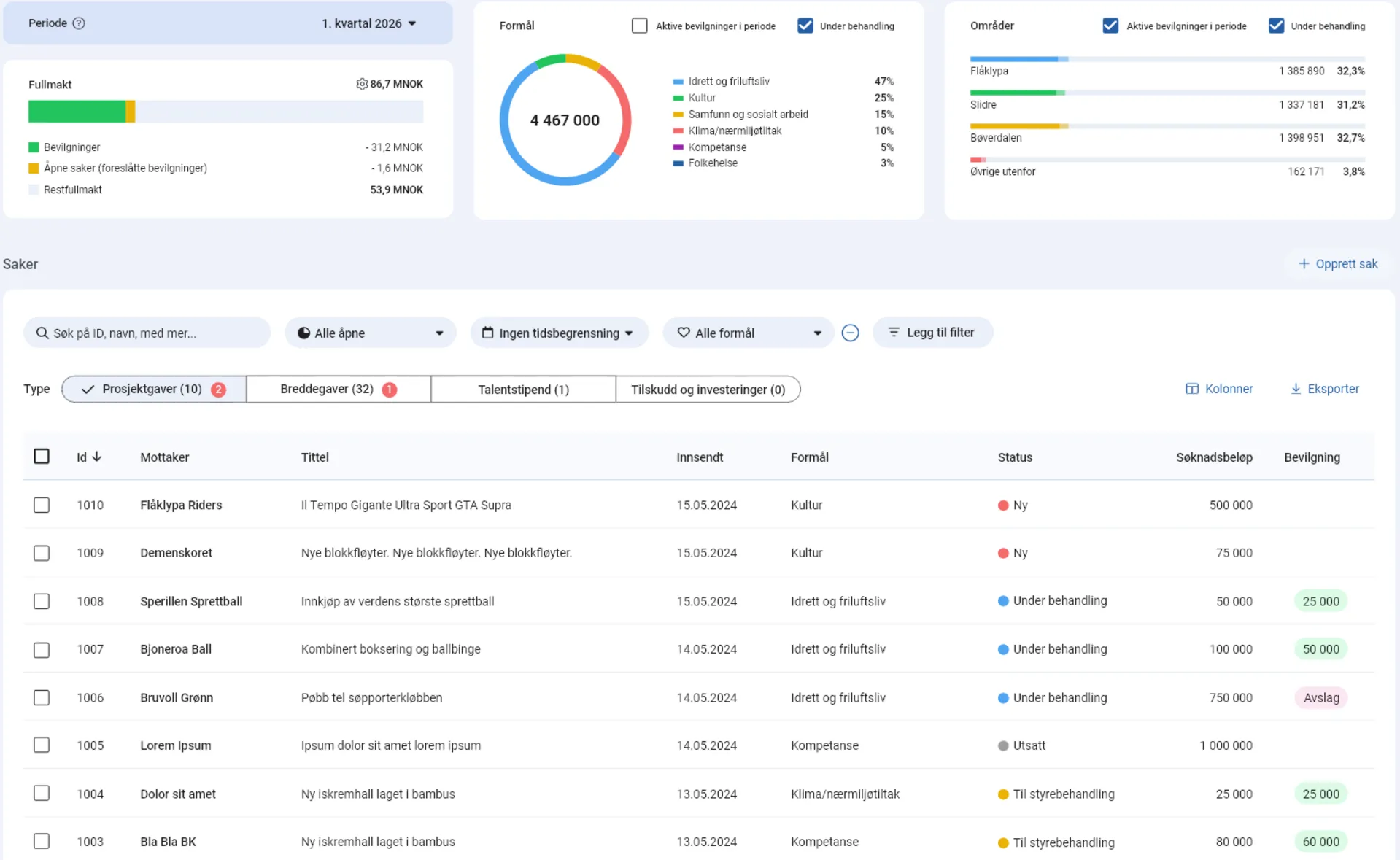Screen dimensions: 1400x860
Task: Click the Id column sort arrow
Action: point(97,457)
